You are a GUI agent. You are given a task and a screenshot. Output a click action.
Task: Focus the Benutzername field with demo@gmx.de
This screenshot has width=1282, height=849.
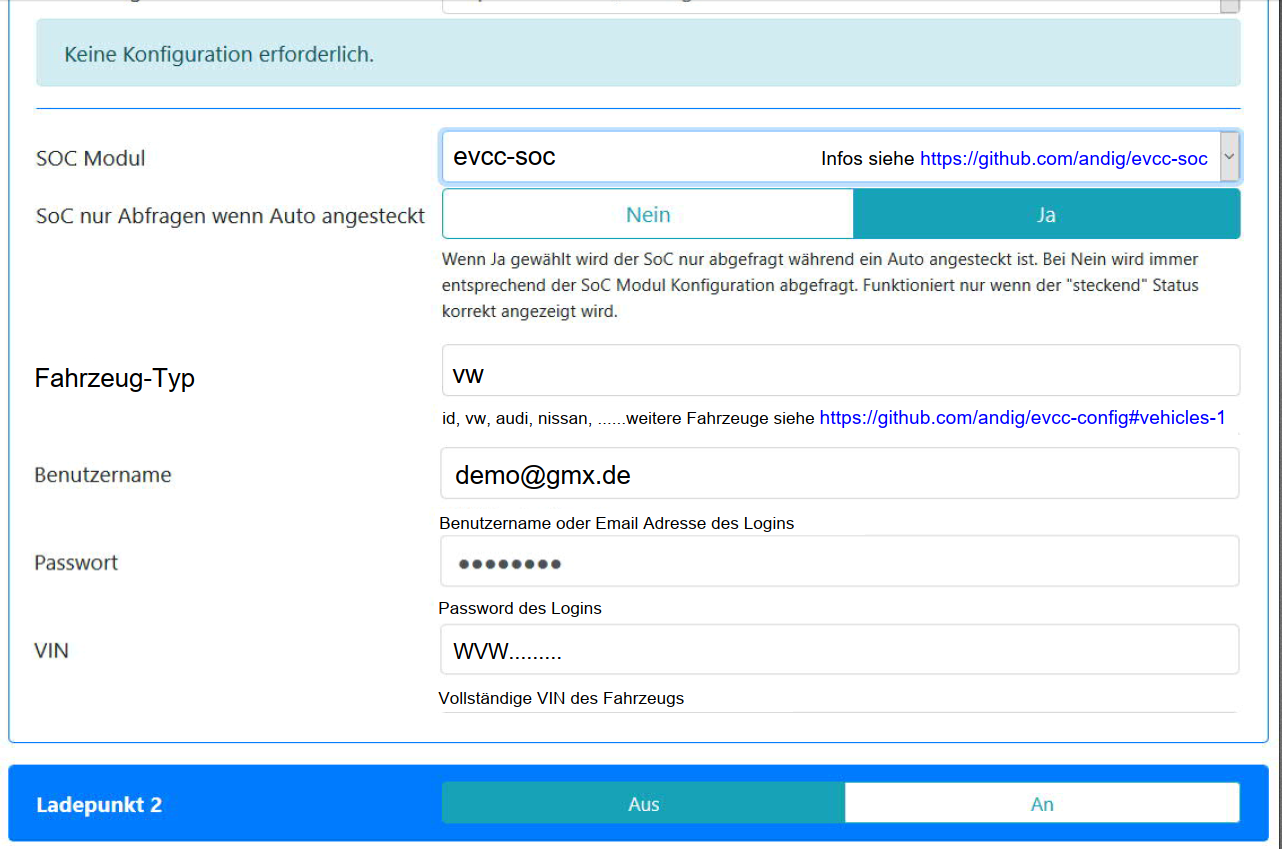point(840,474)
